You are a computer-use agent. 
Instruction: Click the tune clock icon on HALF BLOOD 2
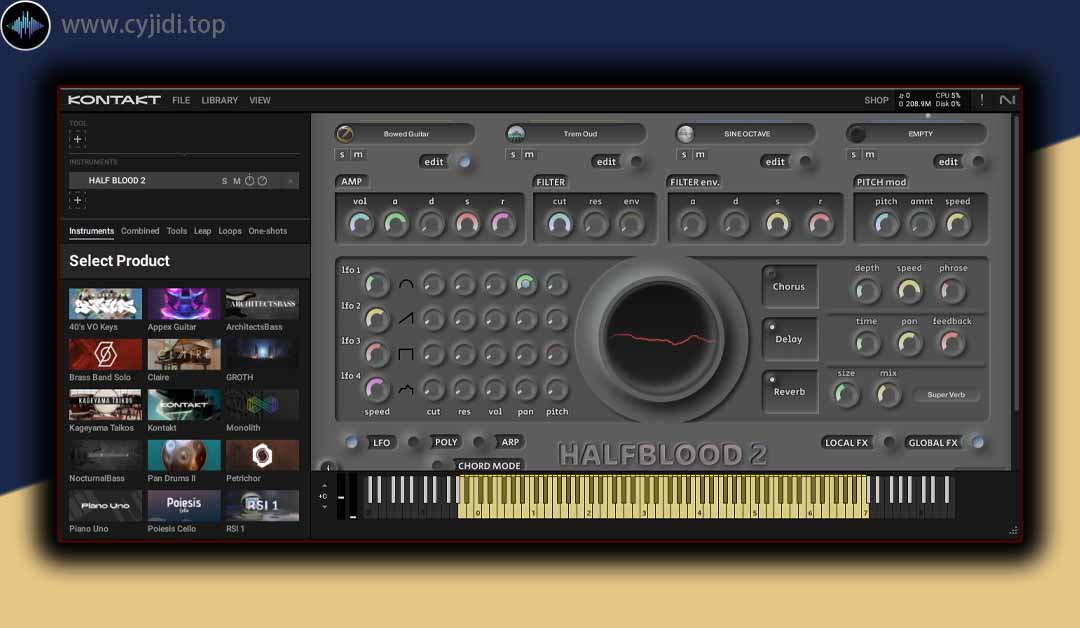click(x=249, y=180)
